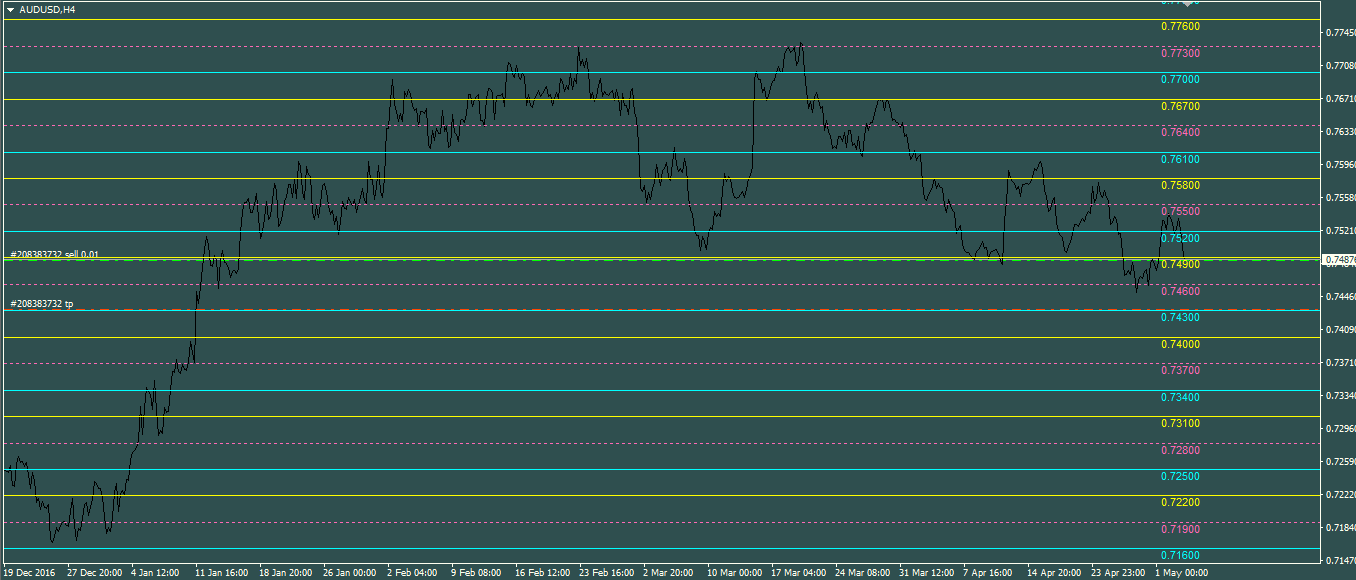Click the yellow 0.73100 level label
This screenshot has height=580, width=1356.
click(x=1180, y=423)
